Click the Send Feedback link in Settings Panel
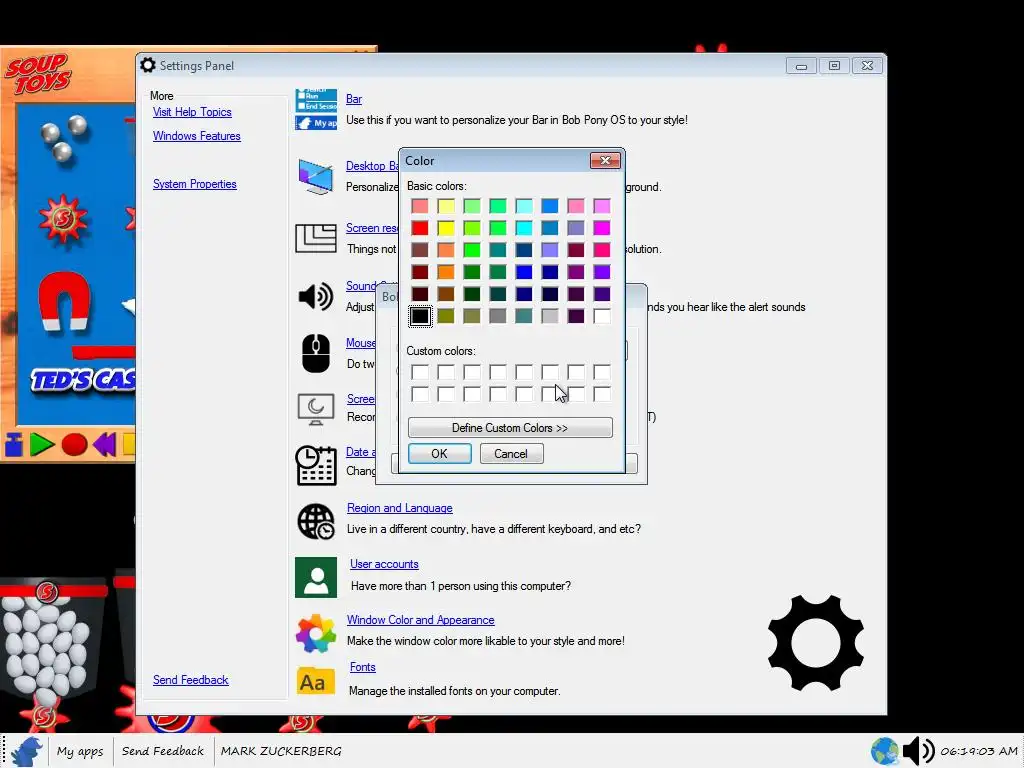Screen dimensions: 1024x768 click(x=191, y=680)
